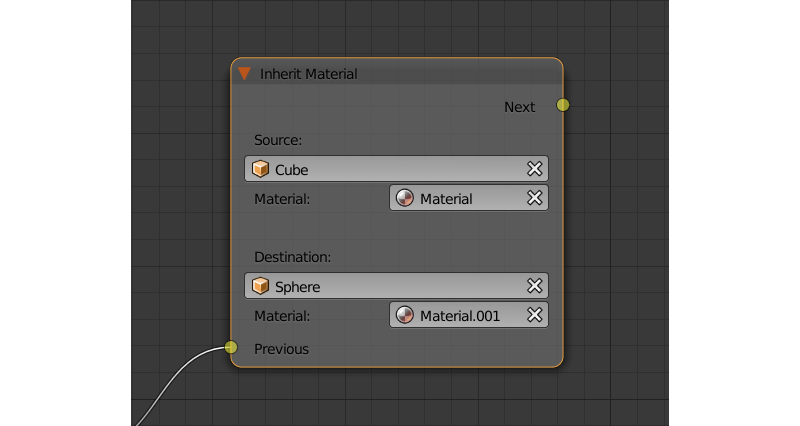Click the Previous input socket
Viewport: 800px width, 426px height.
[231, 348]
